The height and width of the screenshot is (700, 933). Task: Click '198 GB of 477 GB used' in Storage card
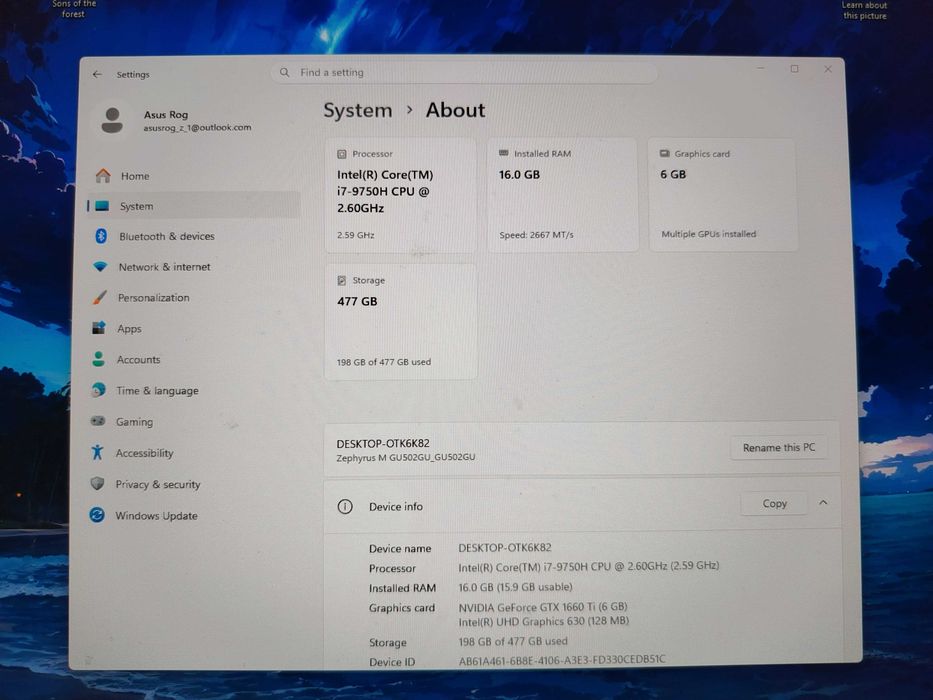pos(384,362)
